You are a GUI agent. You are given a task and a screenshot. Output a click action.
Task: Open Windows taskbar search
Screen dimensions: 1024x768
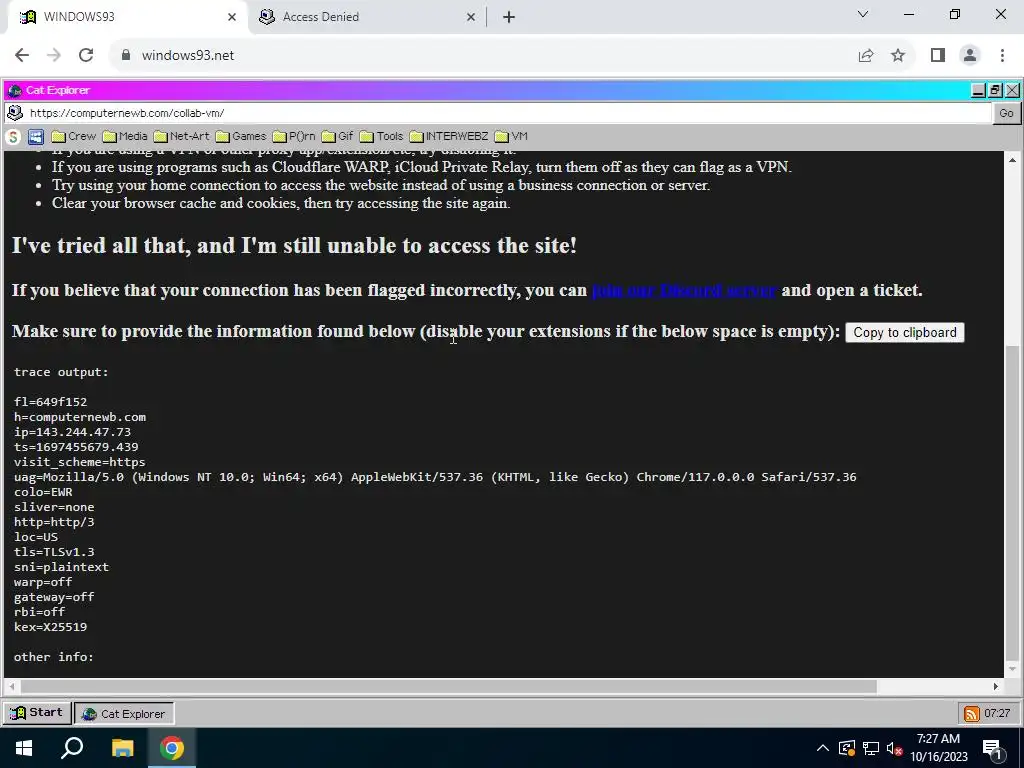[x=72, y=748]
